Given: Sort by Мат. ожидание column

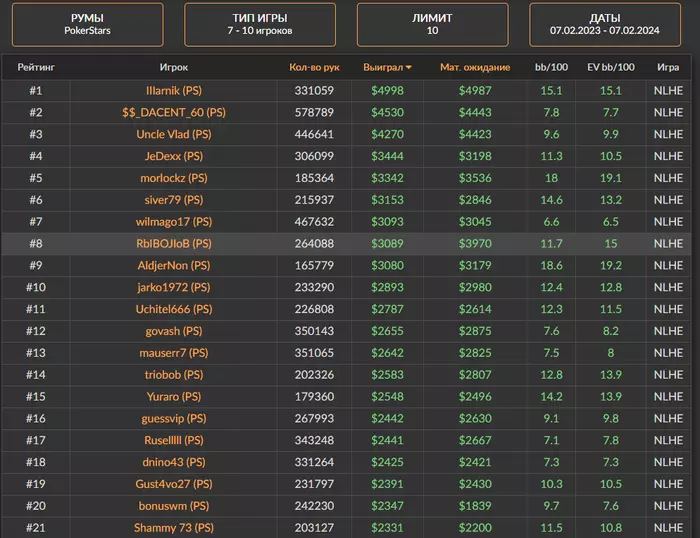Looking at the screenshot, I should click(475, 67).
